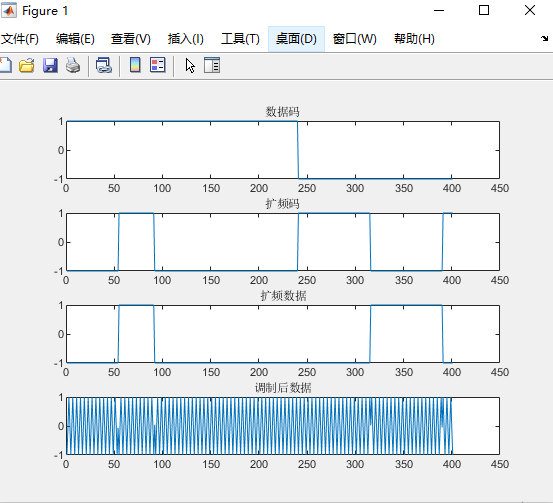Click the New Figure toolbar icon
This screenshot has width=553, height=503.
pyautogui.click(x=6, y=66)
